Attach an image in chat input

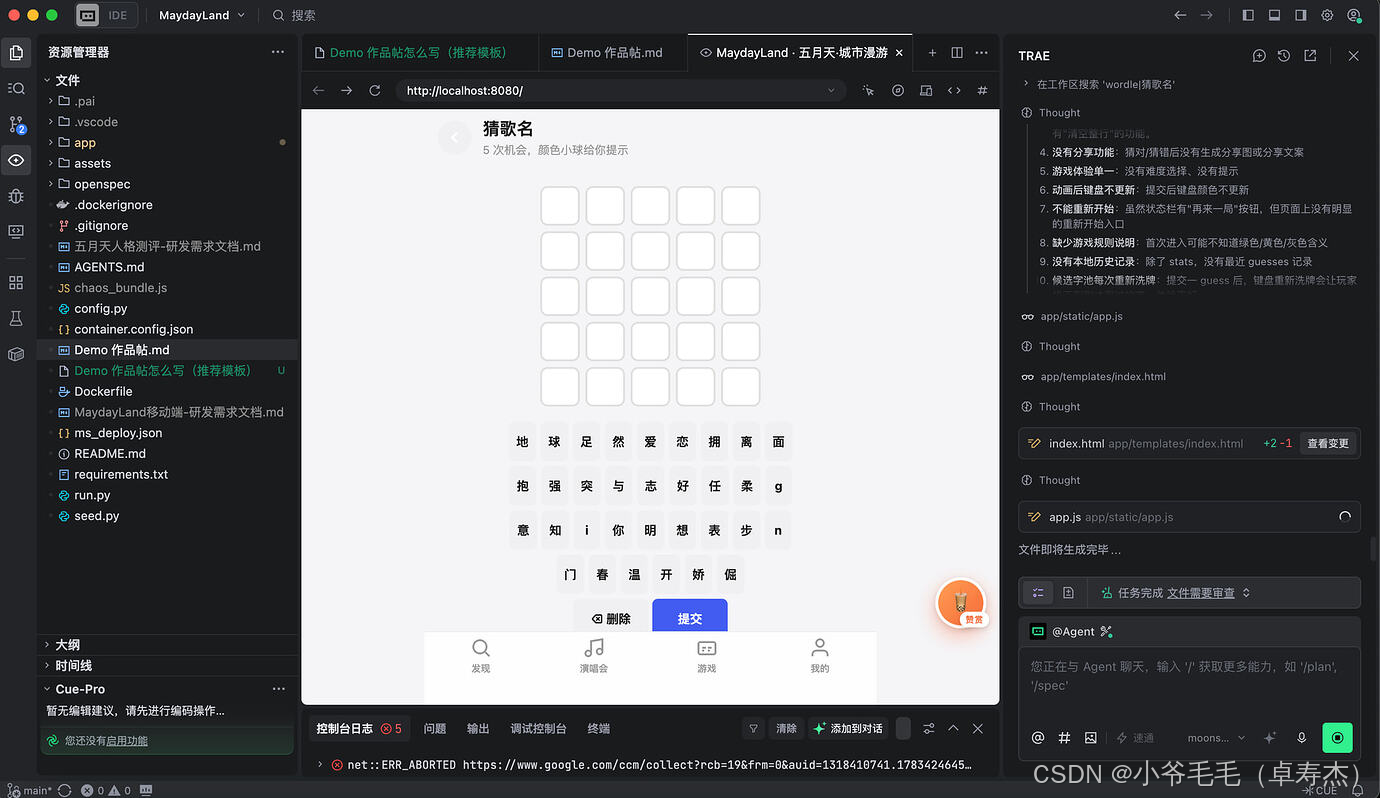(1091, 738)
